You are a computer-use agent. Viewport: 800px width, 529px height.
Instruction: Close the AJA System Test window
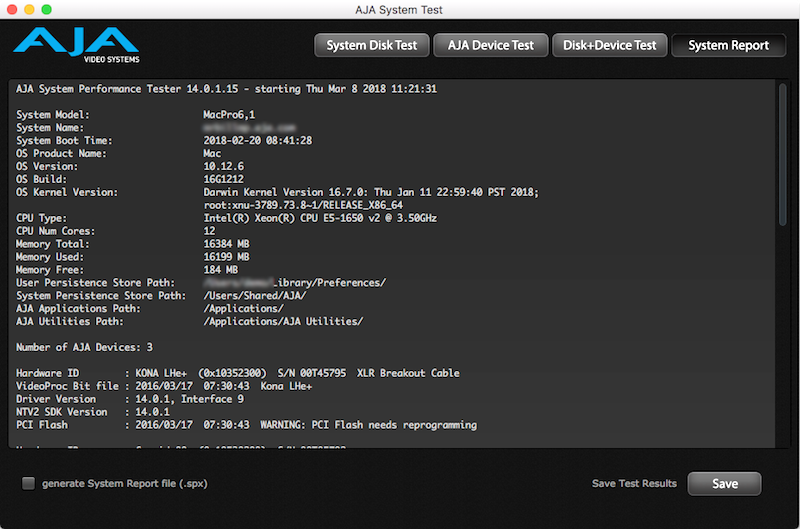(12, 10)
